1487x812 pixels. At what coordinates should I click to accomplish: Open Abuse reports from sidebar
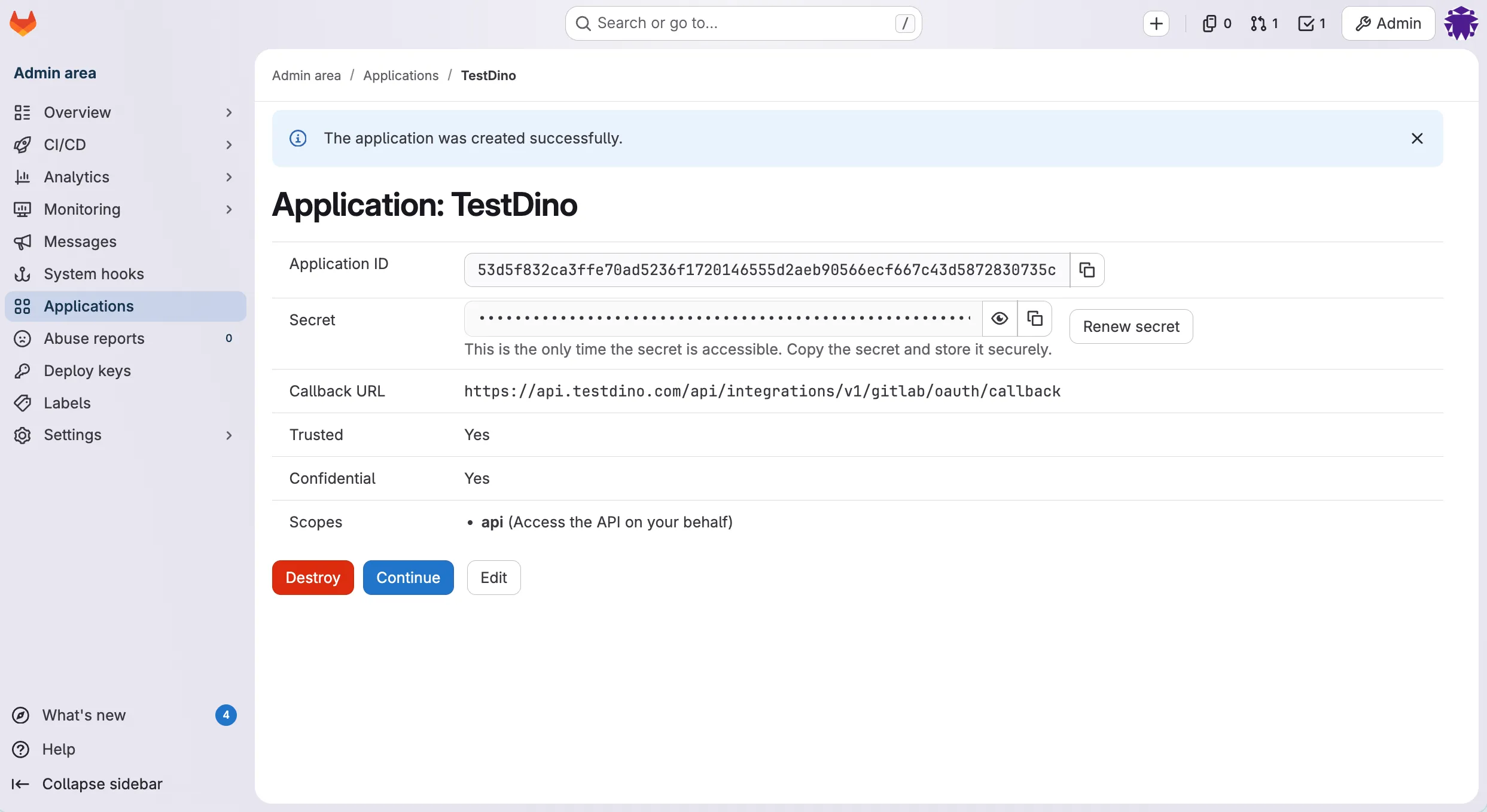93,338
